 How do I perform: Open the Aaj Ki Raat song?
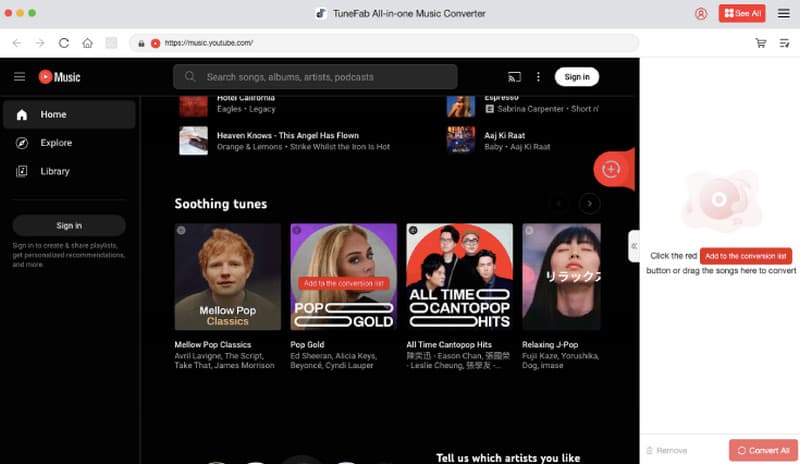tap(504, 135)
